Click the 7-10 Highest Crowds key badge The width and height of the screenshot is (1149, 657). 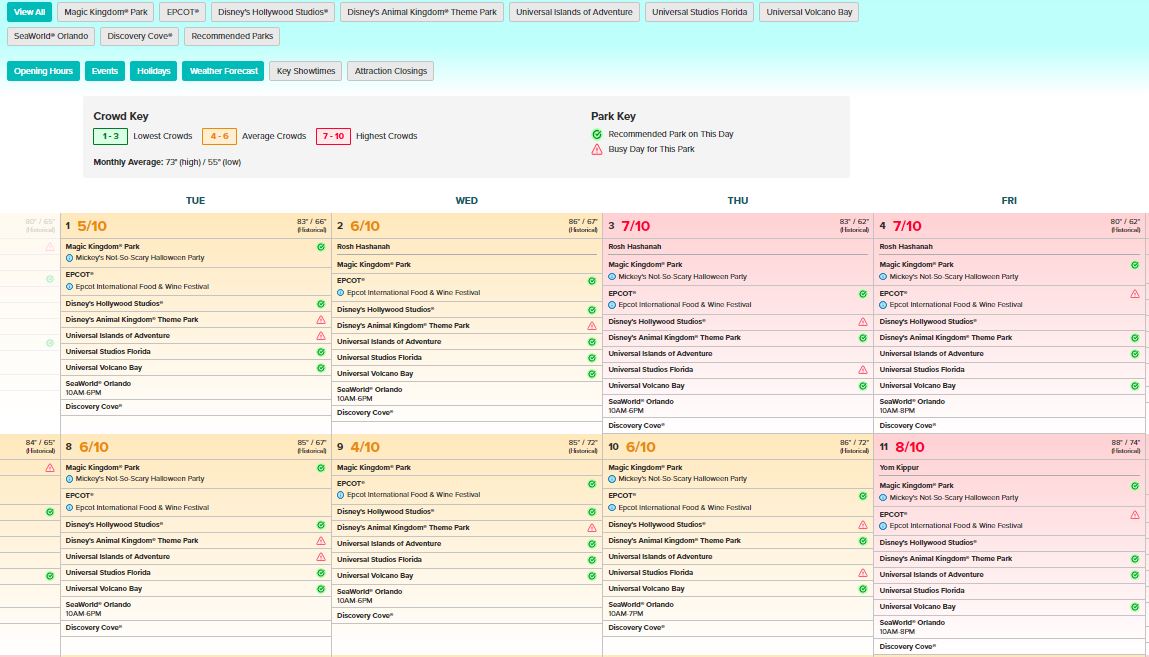click(333, 136)
